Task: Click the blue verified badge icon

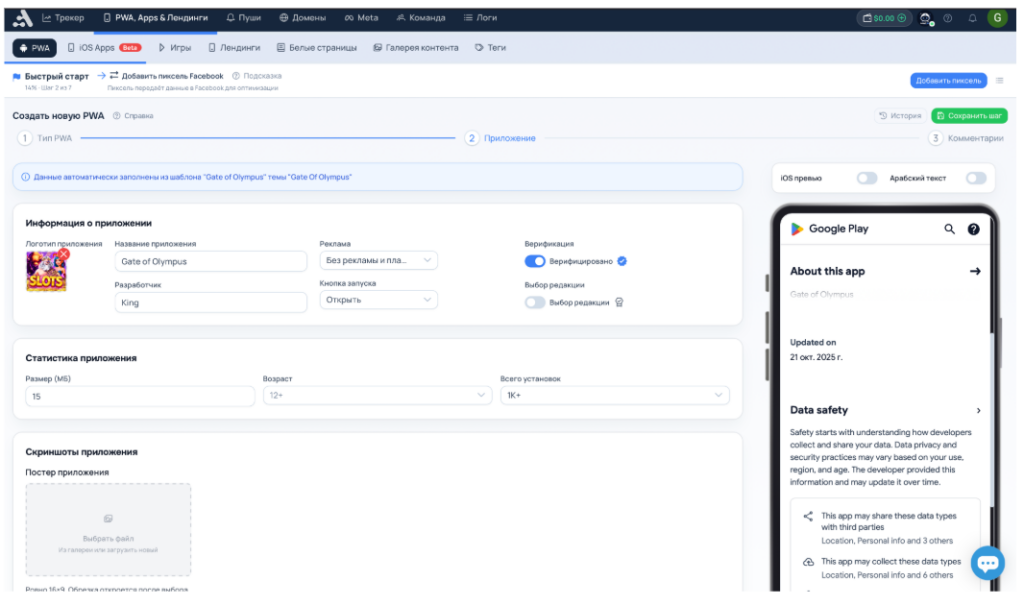Action: (x=622, y=261)
